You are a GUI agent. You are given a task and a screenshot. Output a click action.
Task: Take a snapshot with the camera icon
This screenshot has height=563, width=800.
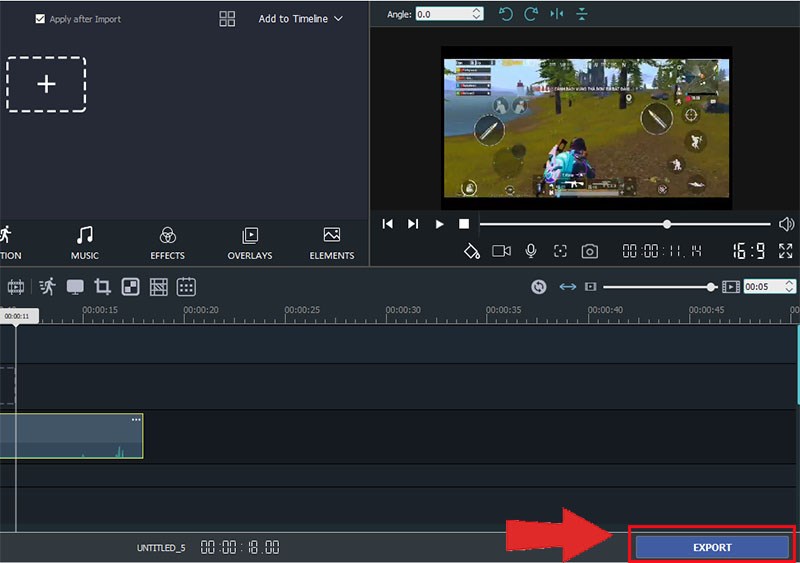point(590,251)
